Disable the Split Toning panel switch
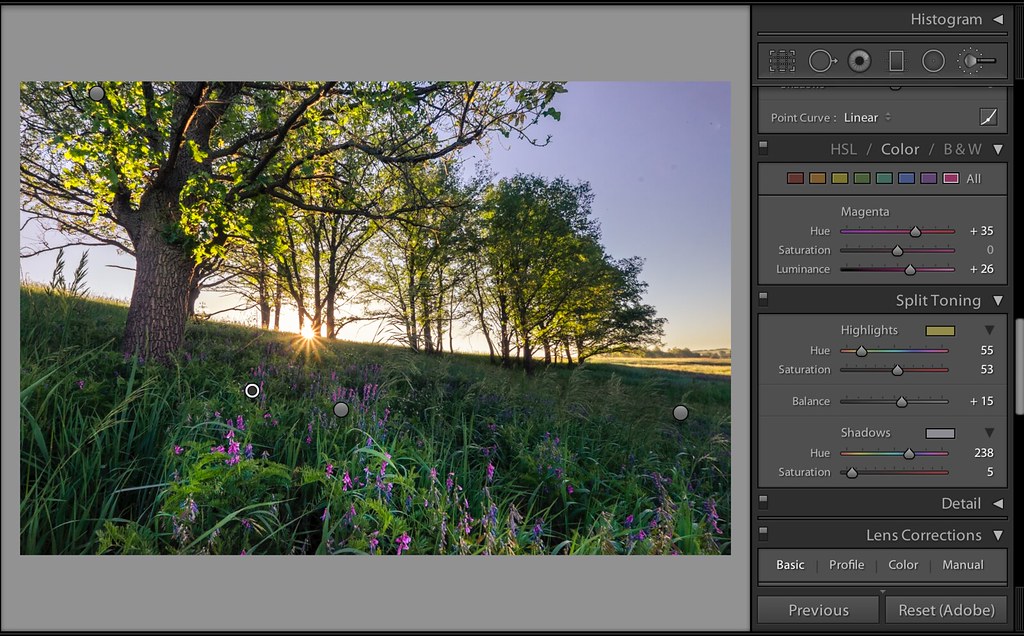 coord(764,299)
